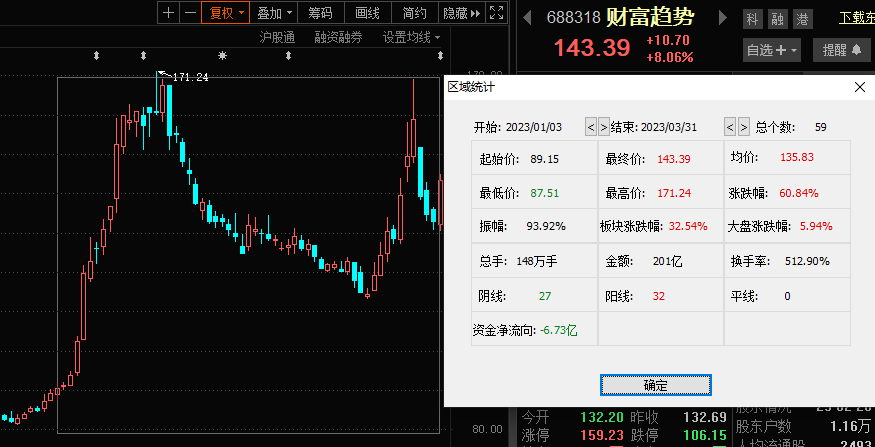
Task: Click the zoom-in plus button in chart toolbar
Action: click(168, 13)
